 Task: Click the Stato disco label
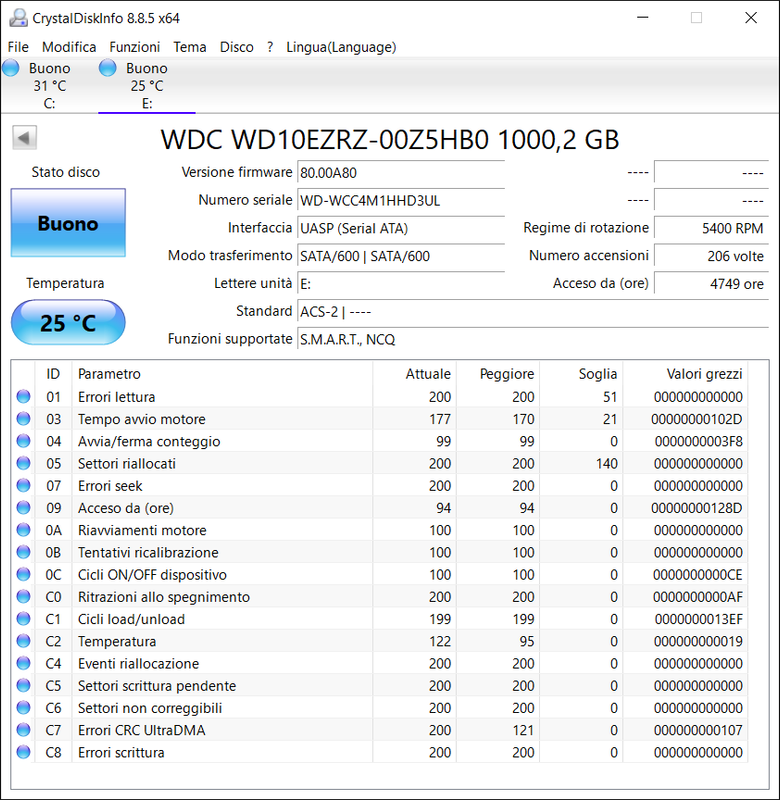pyautogui.click(x=66, y=172)
